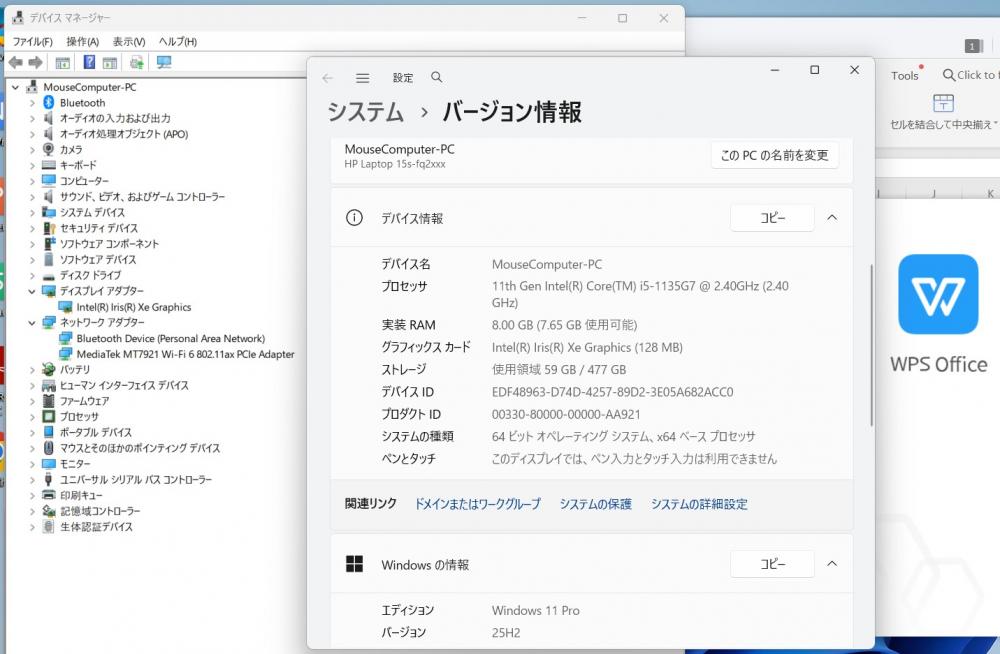Click the blue Help icon in Device Manager toolbar
The width and height of the screenshot is (1000, 654).
(x=89, y=62)
